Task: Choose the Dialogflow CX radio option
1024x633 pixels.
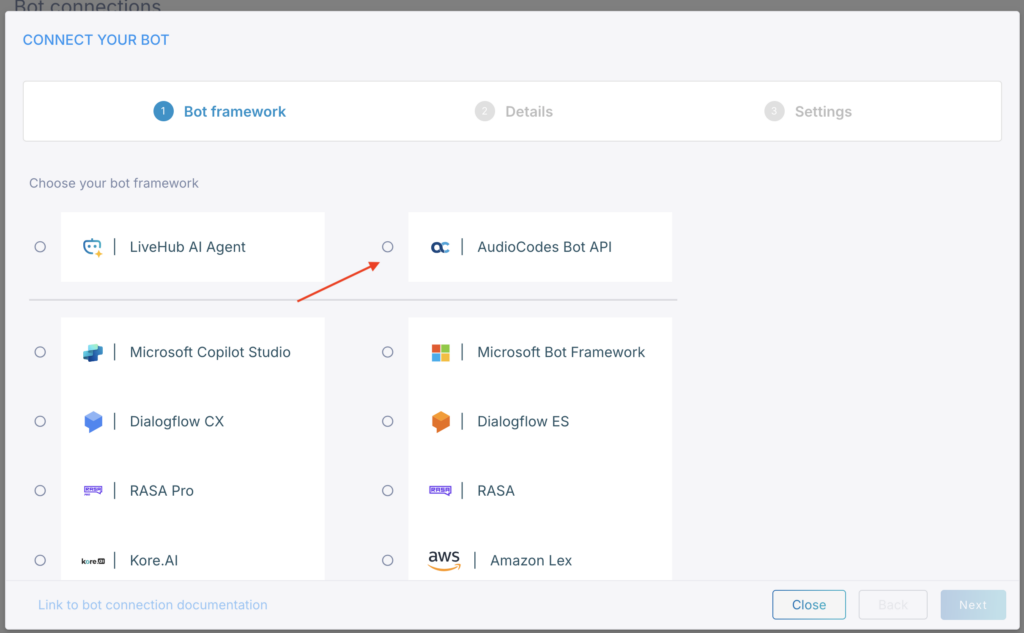Action: 40,422
